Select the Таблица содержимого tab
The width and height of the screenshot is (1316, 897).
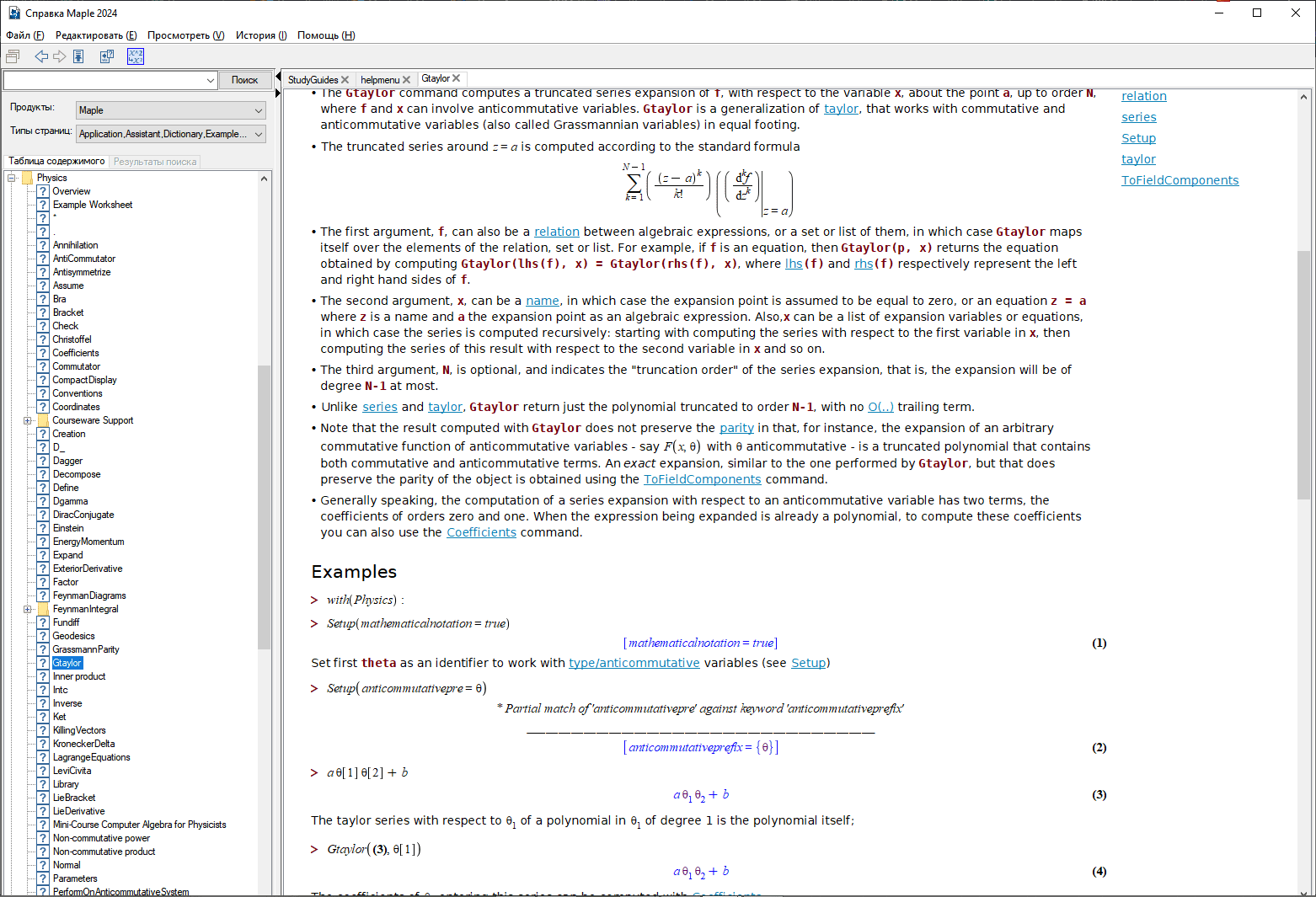[x=56, y=161]
